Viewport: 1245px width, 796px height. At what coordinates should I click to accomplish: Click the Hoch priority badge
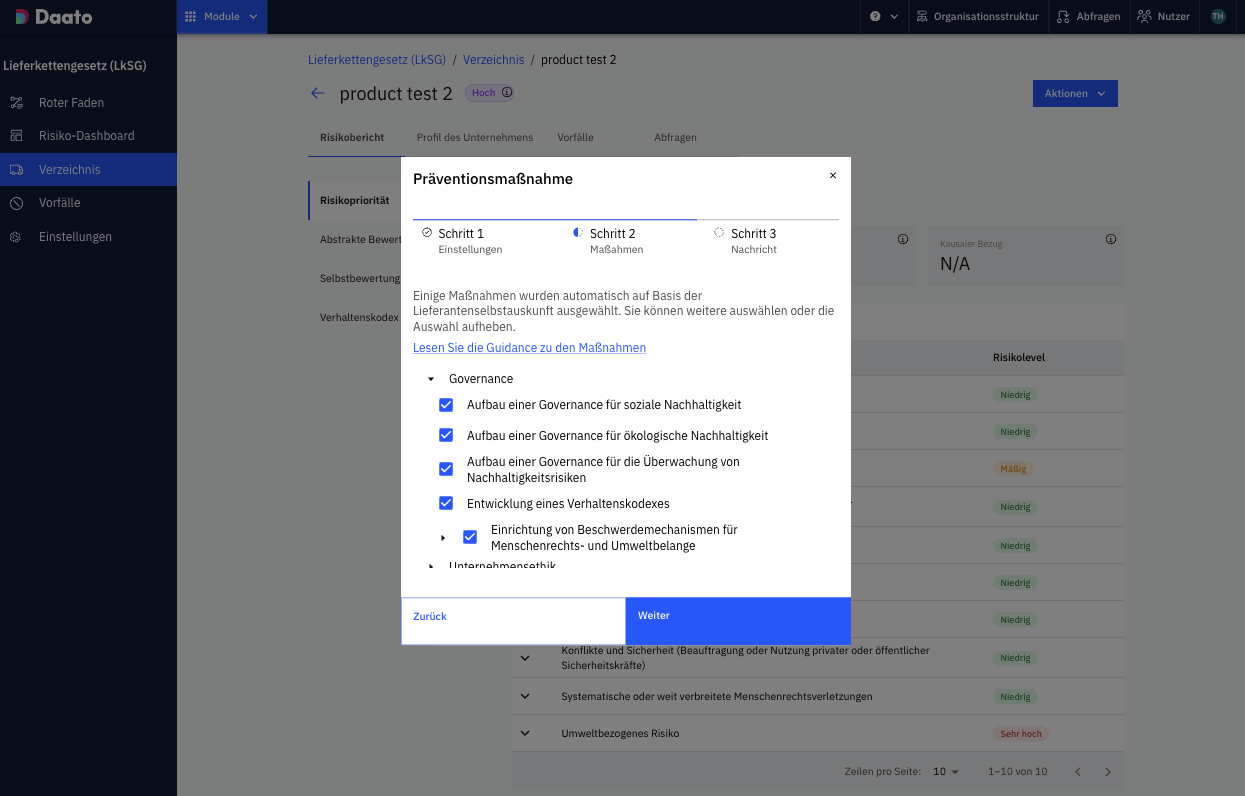click(x=490, y=93)
